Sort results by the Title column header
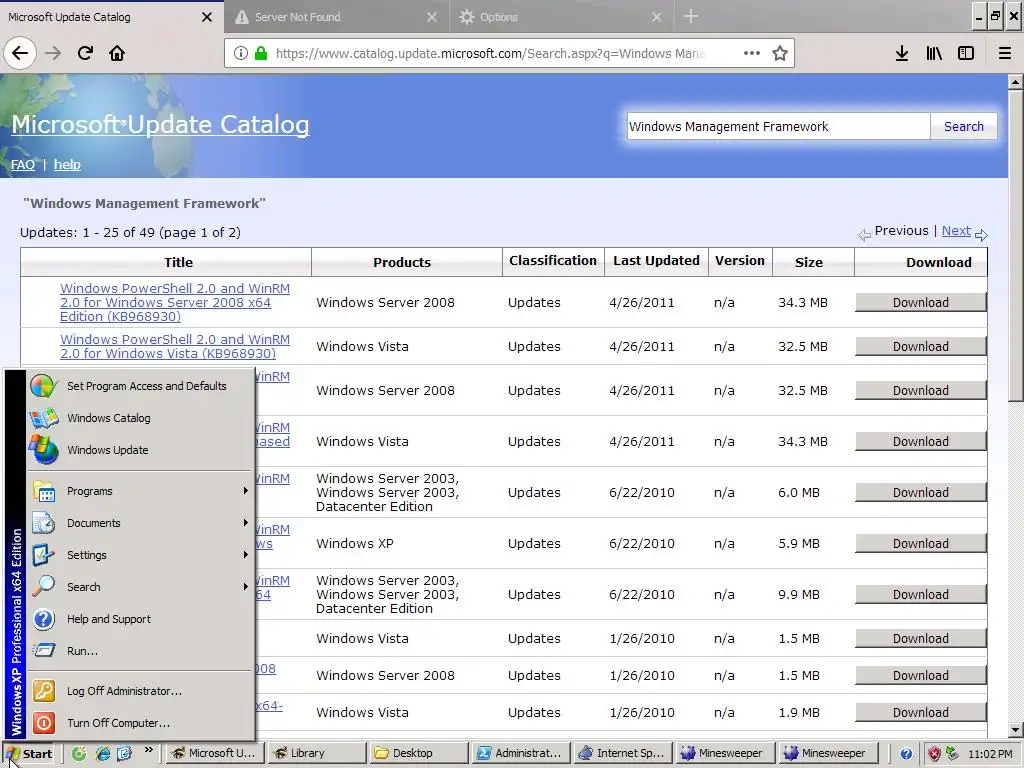 pos(178,262)
